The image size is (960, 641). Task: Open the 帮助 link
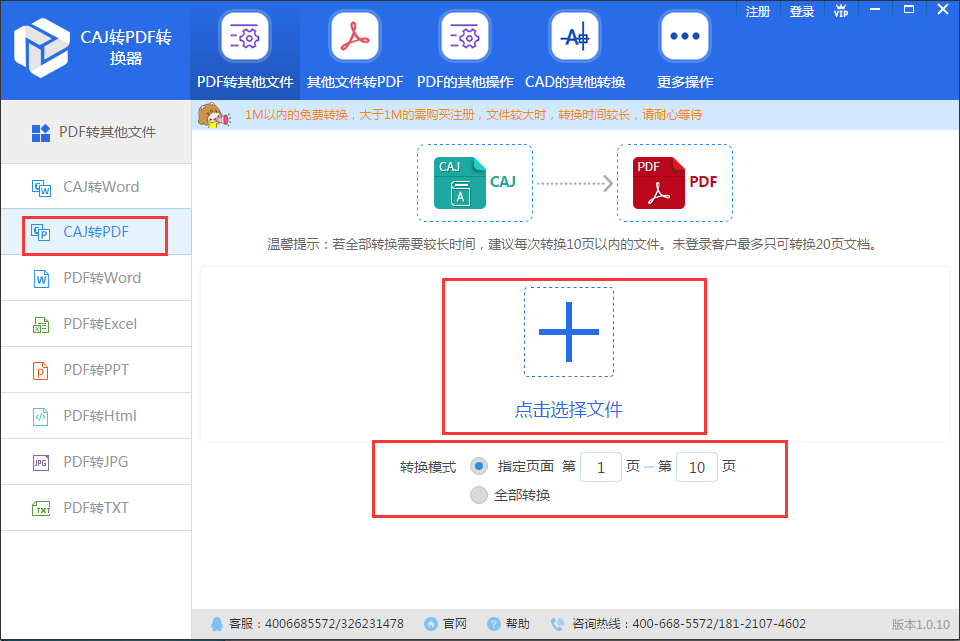click(x=518, y=624)
